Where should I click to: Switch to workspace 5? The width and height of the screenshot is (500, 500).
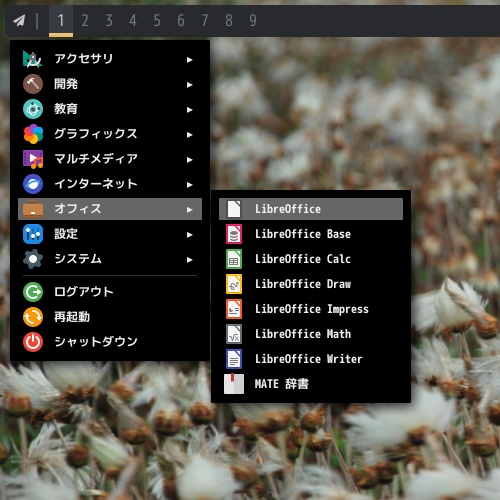tap(157, 21)
